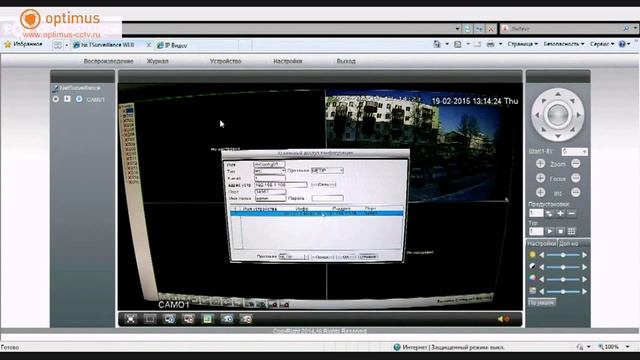Image resolution: width=640 pixels, height=360 pixels.
Task: Move camera diagonally down-right on PTZ wheel
Action: point(572,129)
